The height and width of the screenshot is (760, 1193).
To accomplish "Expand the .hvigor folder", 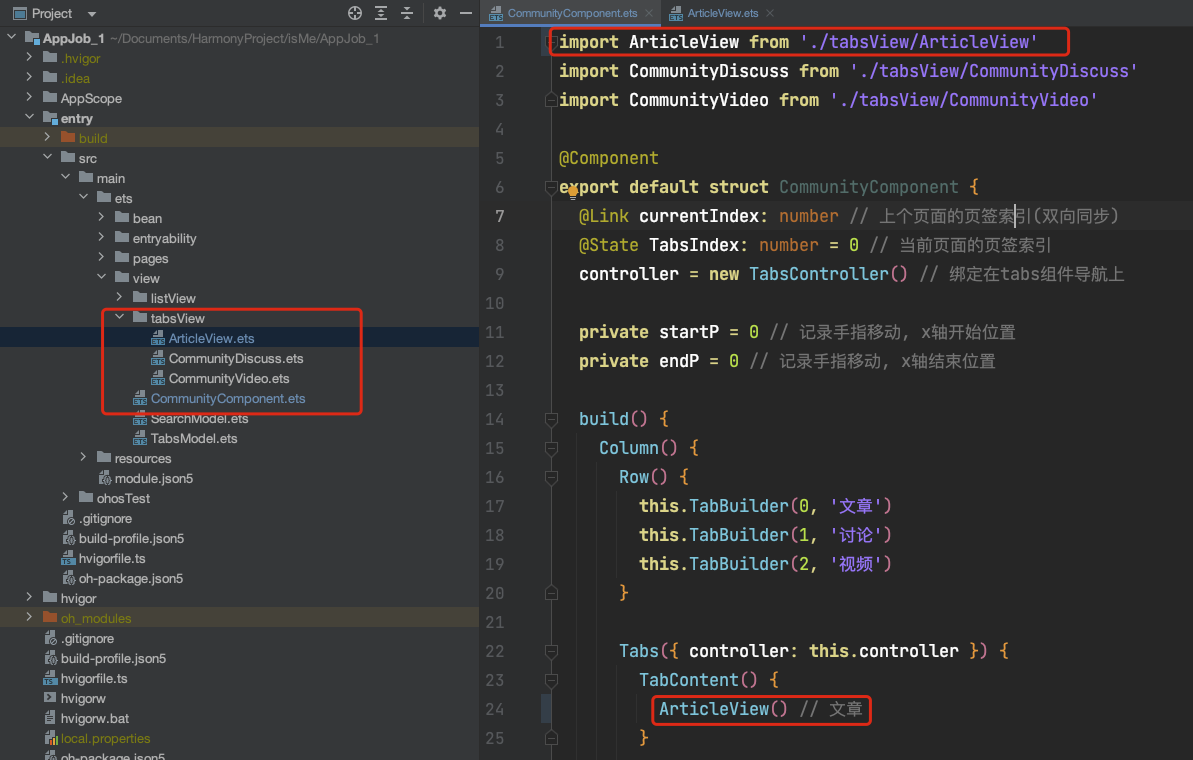I will (29, 57).
